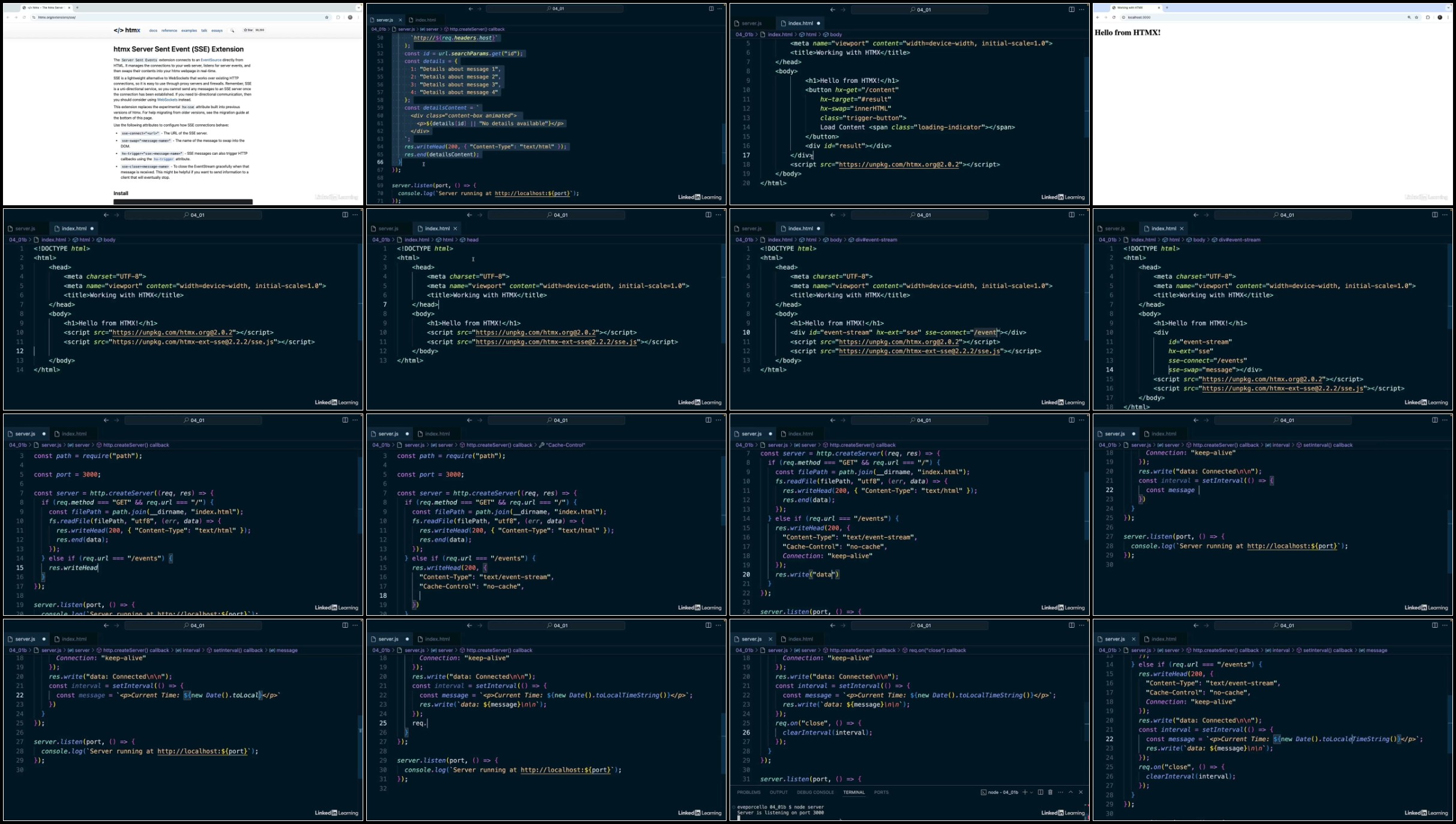1456x824 pixels.
Task: Close the terminal panel with its X
Action: [1081, 792]
